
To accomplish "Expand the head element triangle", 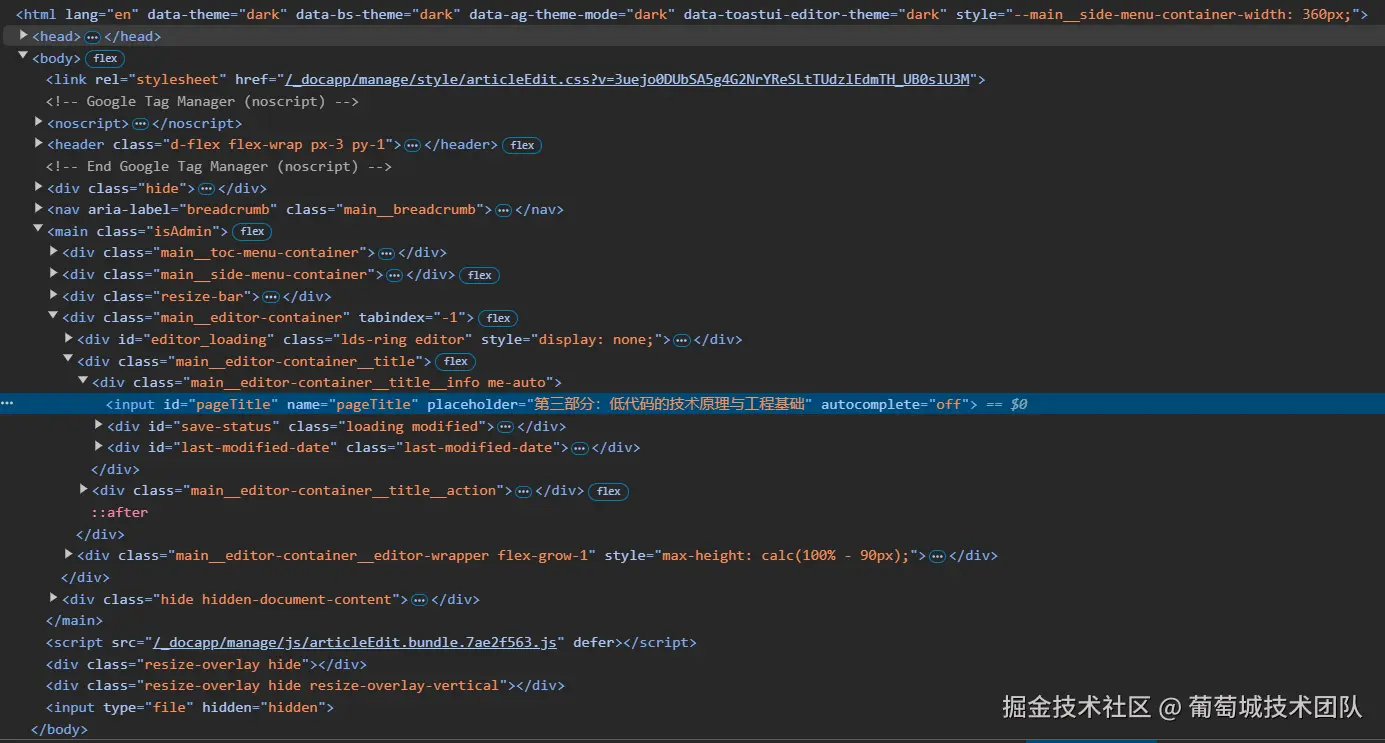I will pyautogui.click(x=24, y=36).
